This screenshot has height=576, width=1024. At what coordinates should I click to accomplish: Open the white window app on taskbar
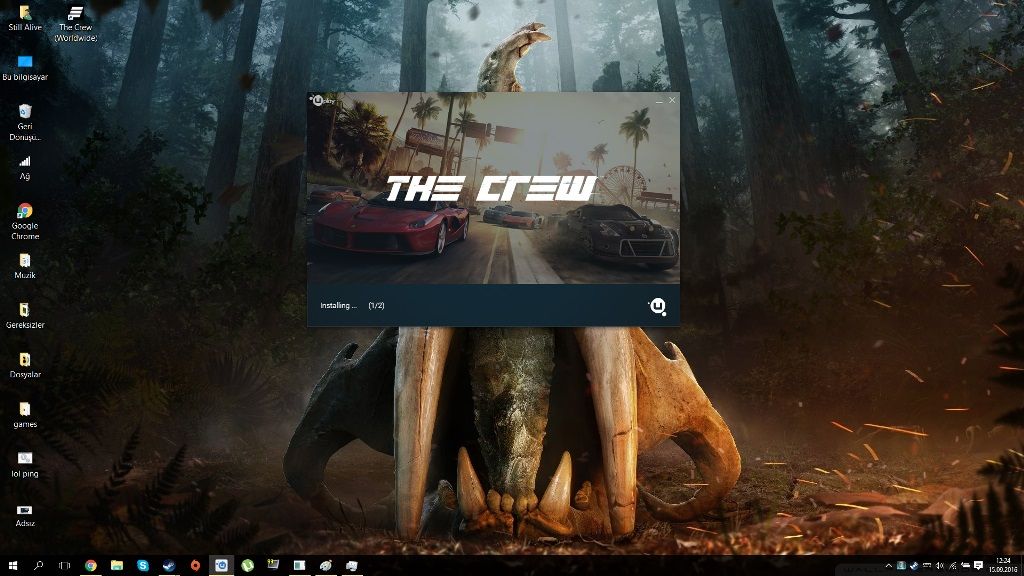tap(299, 566)
